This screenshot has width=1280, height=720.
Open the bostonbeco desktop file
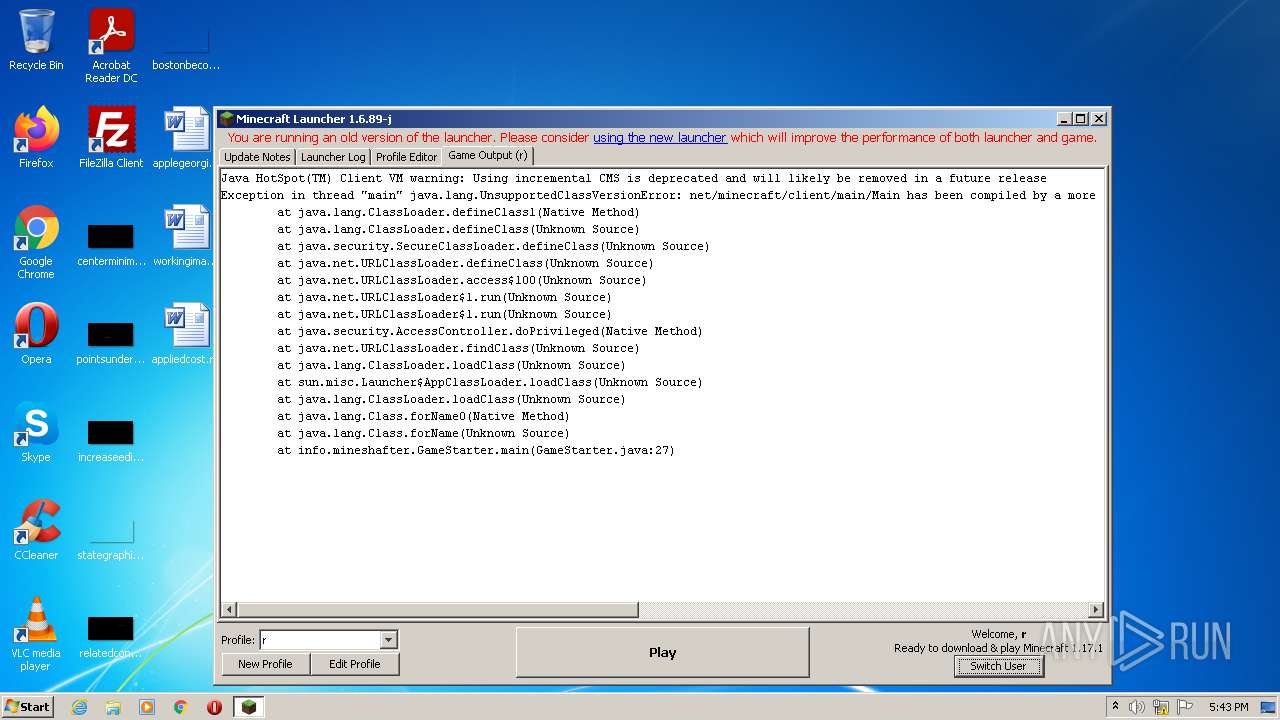coord(186,45)
